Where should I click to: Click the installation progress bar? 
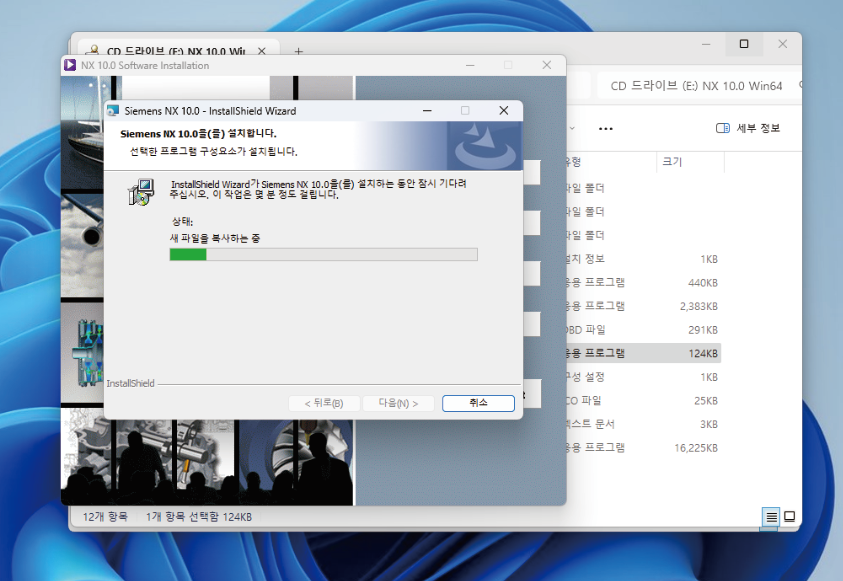324,254
